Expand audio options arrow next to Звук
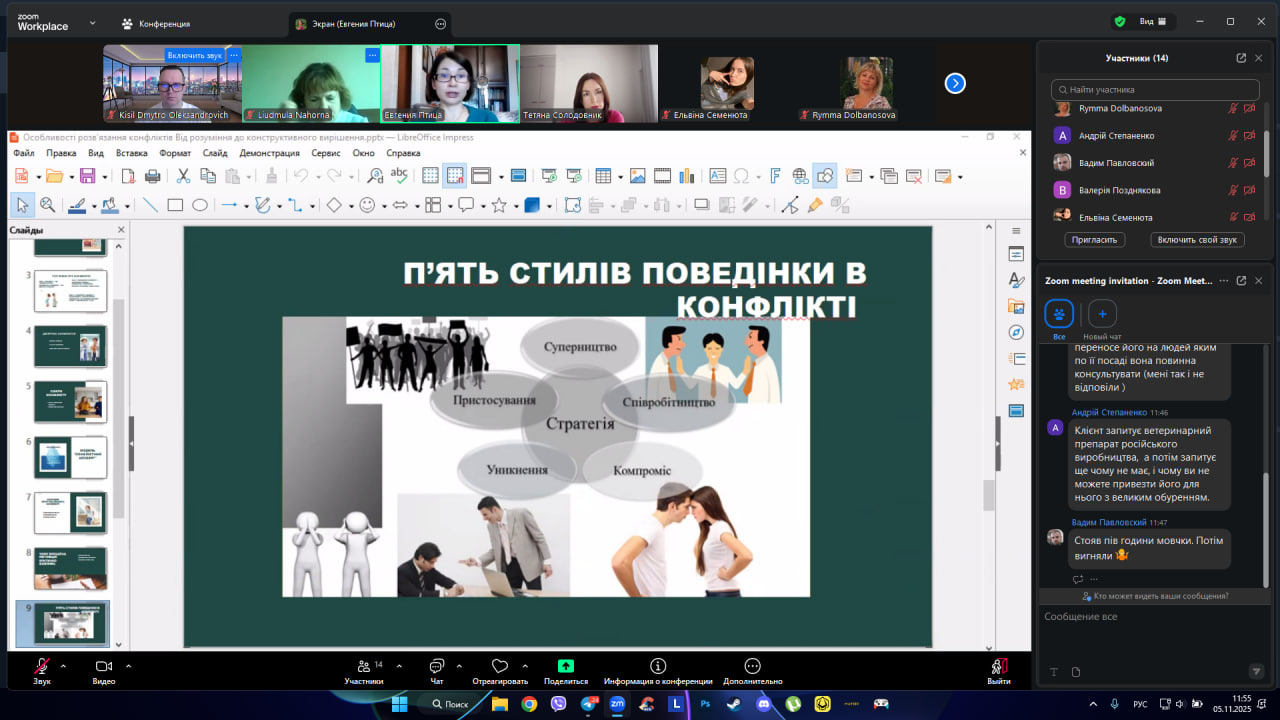Viewport: 1280px width, 720px height. point(63,665)
